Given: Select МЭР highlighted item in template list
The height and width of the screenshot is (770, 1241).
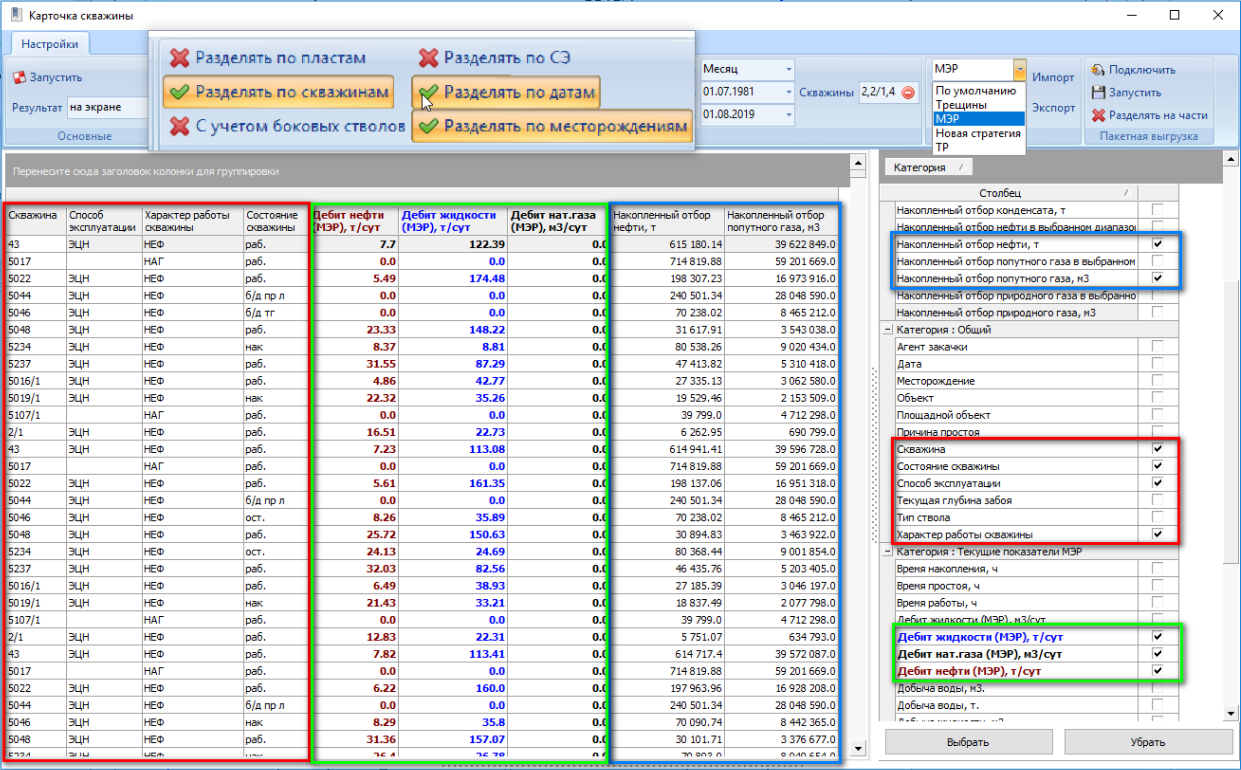Looking at the screenshot, I should (x=979, y=118).
